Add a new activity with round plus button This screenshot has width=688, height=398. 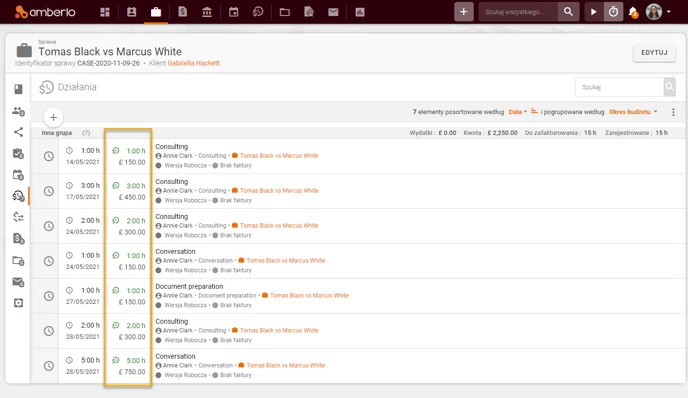click(x=54, y=118)
